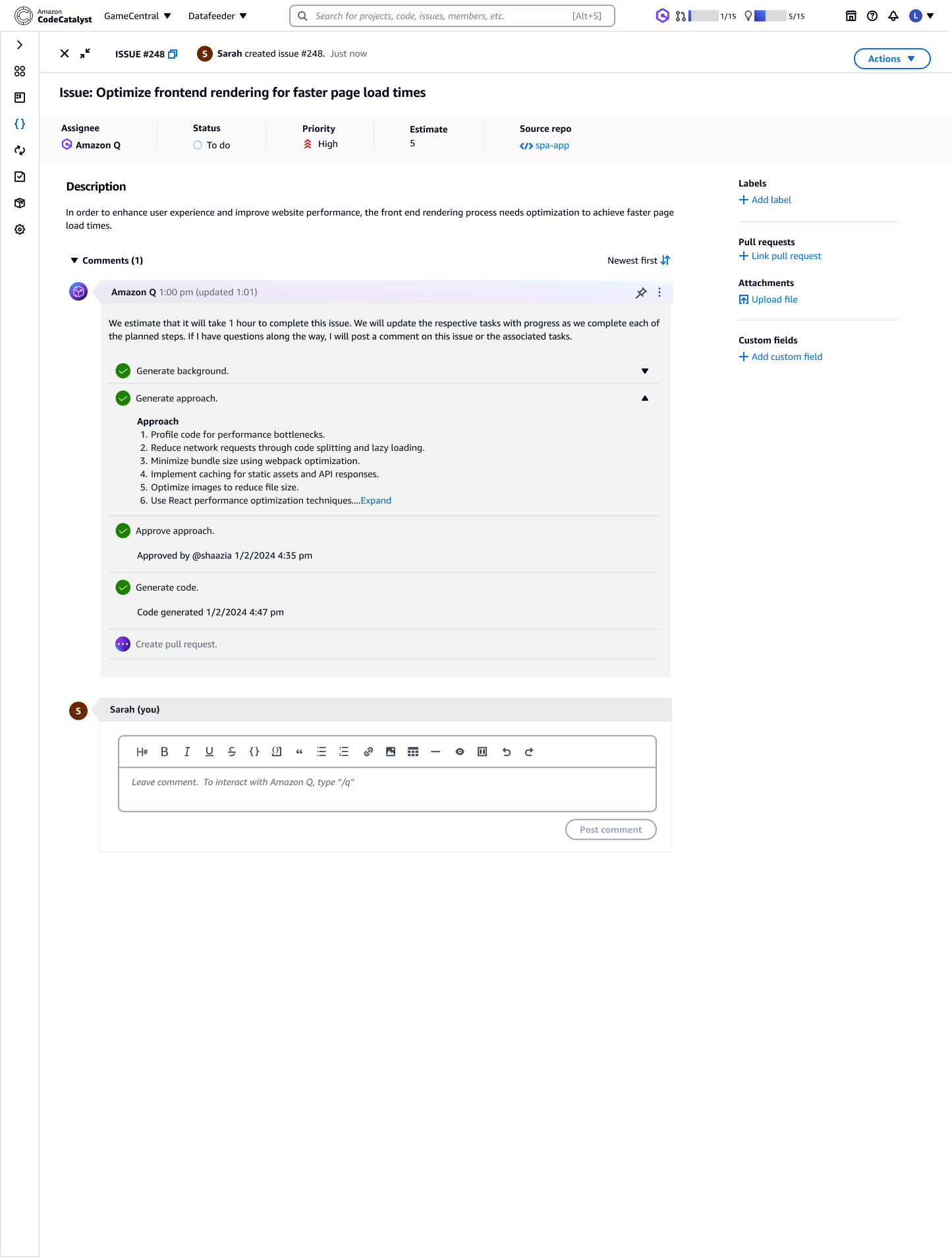Open notifications bell icon
952x1259 pixels.
tap(893, 16)
